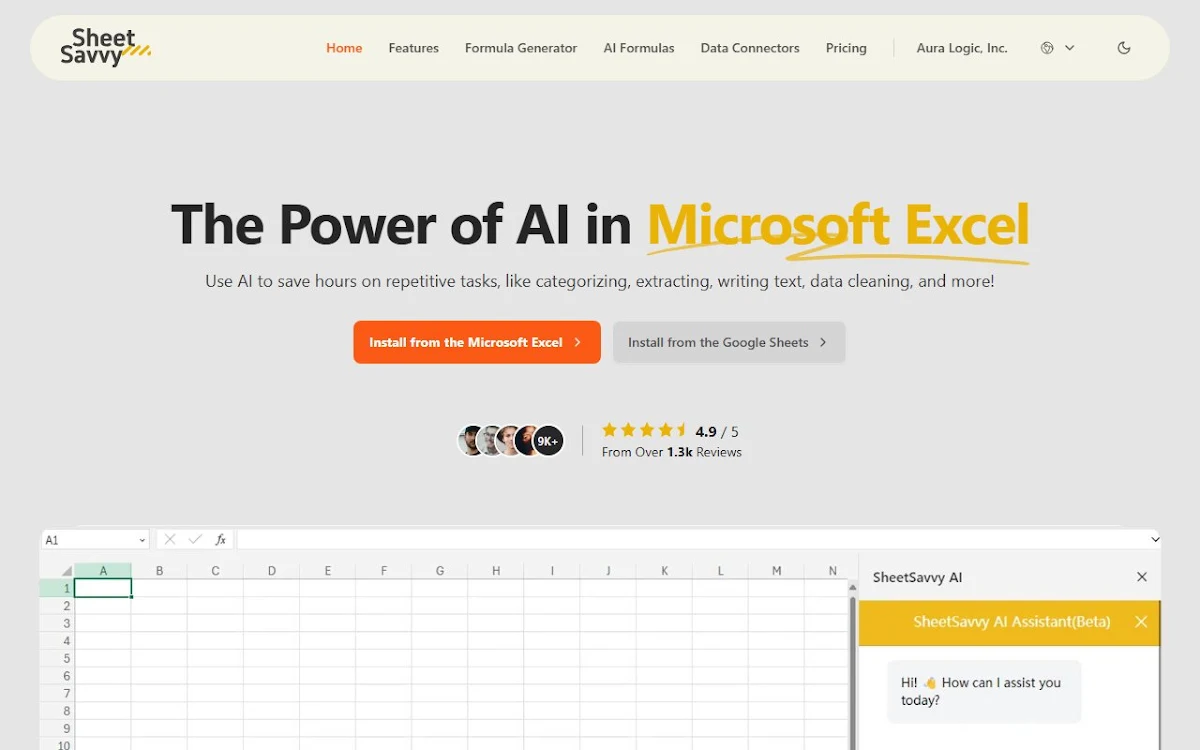Open Data Connectors page
The width and height of the screenshot is (1200, 750).
[750, 48]
